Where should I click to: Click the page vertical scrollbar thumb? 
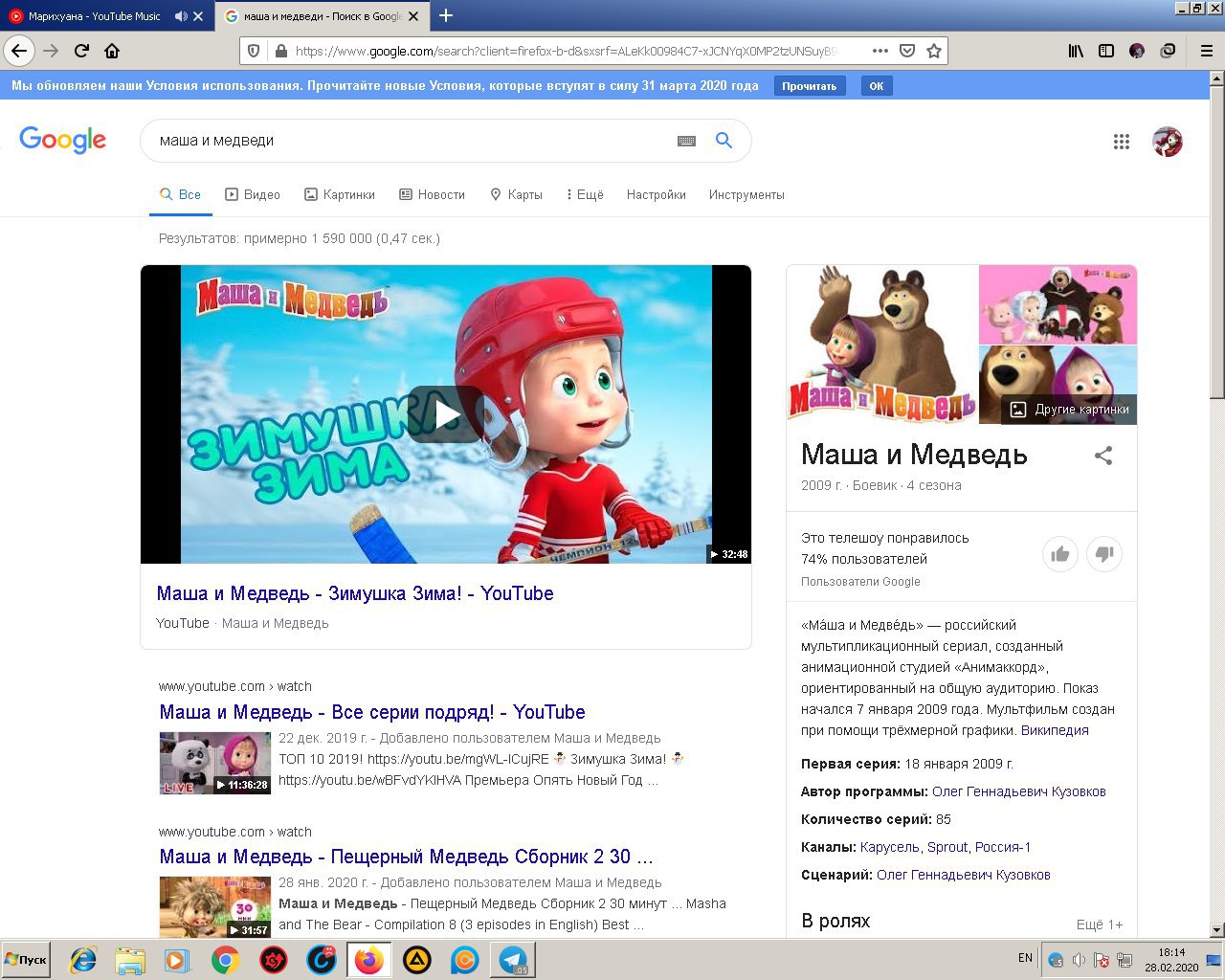pyautogui.click(x=1217, y=244)
